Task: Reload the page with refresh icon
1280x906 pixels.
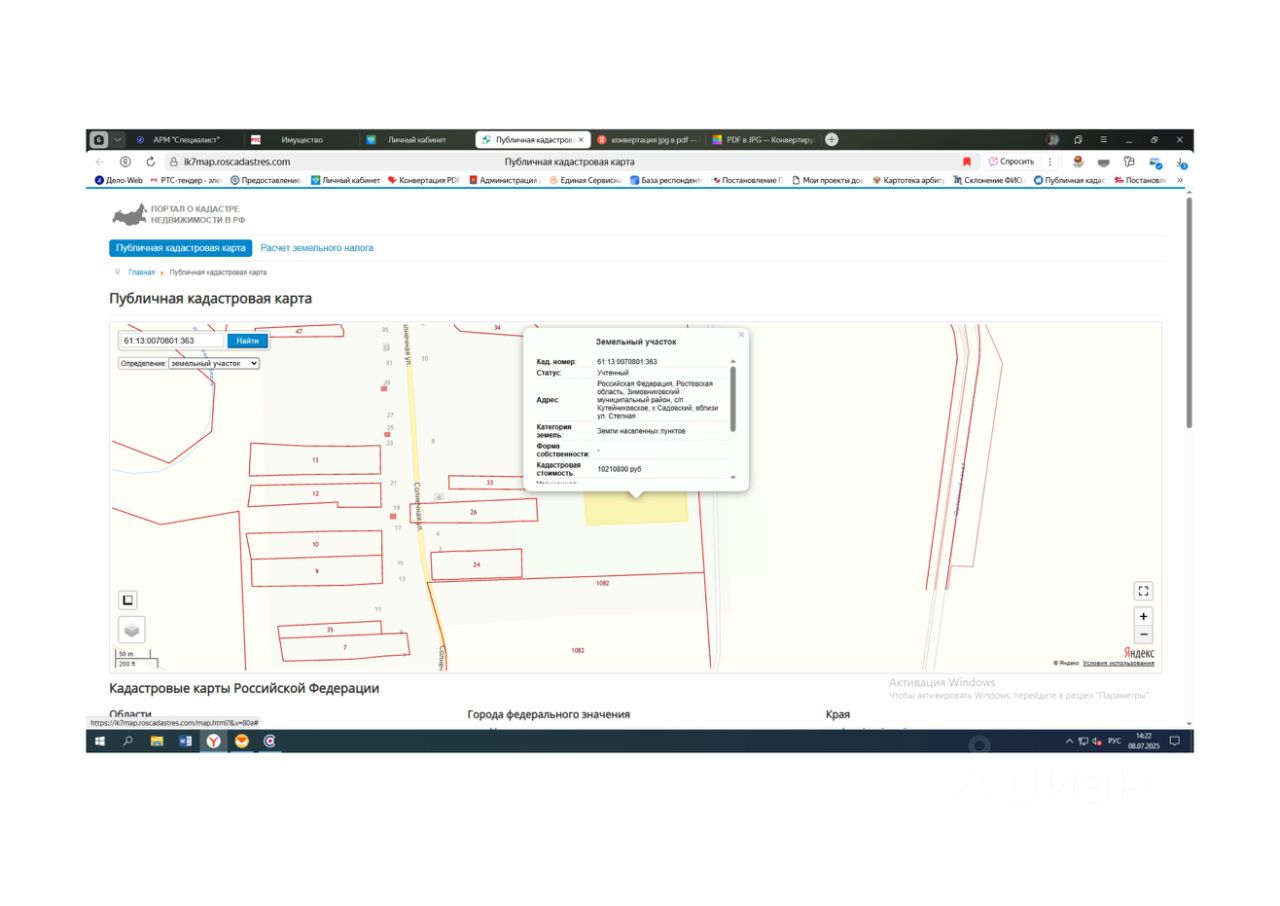Action: coord(150,161)
